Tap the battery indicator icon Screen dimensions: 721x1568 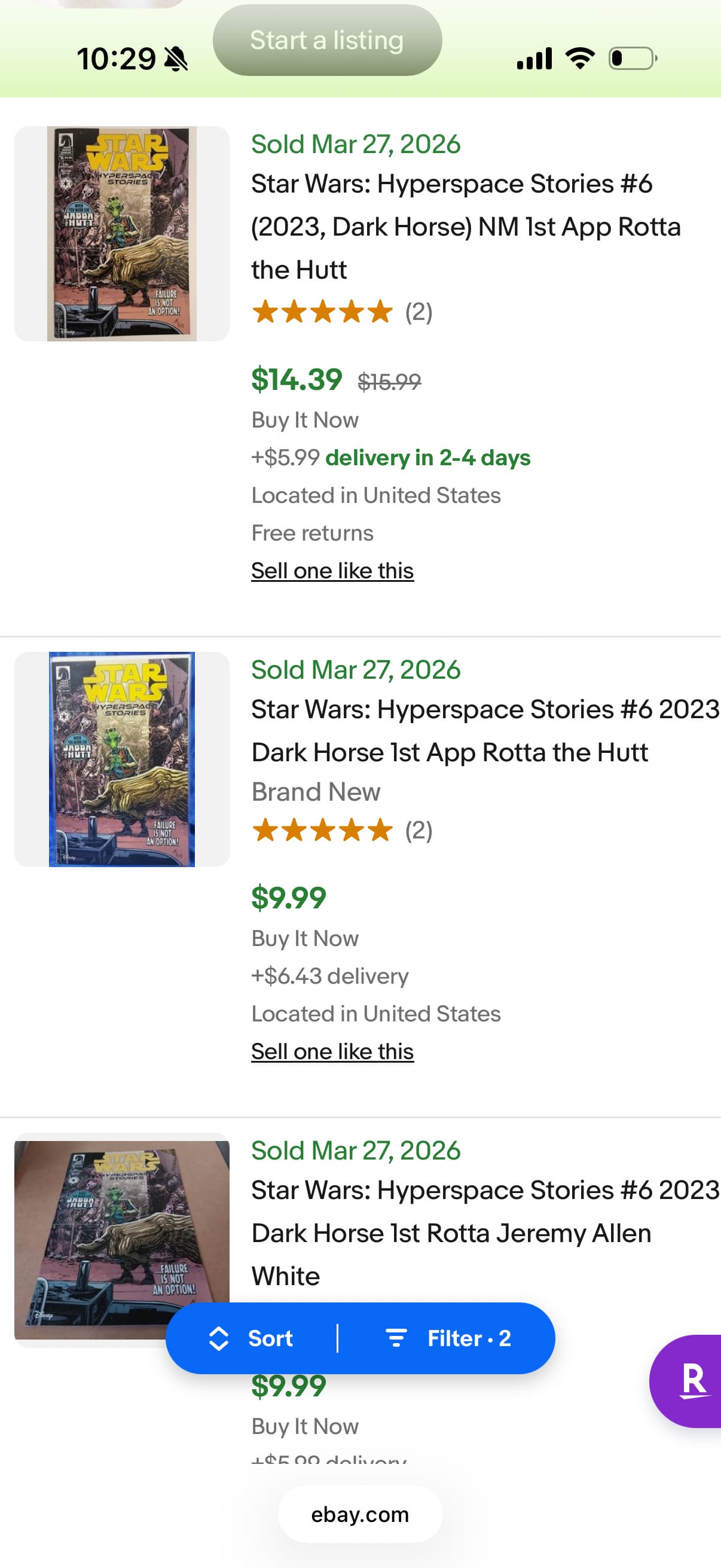pos(632,59)
